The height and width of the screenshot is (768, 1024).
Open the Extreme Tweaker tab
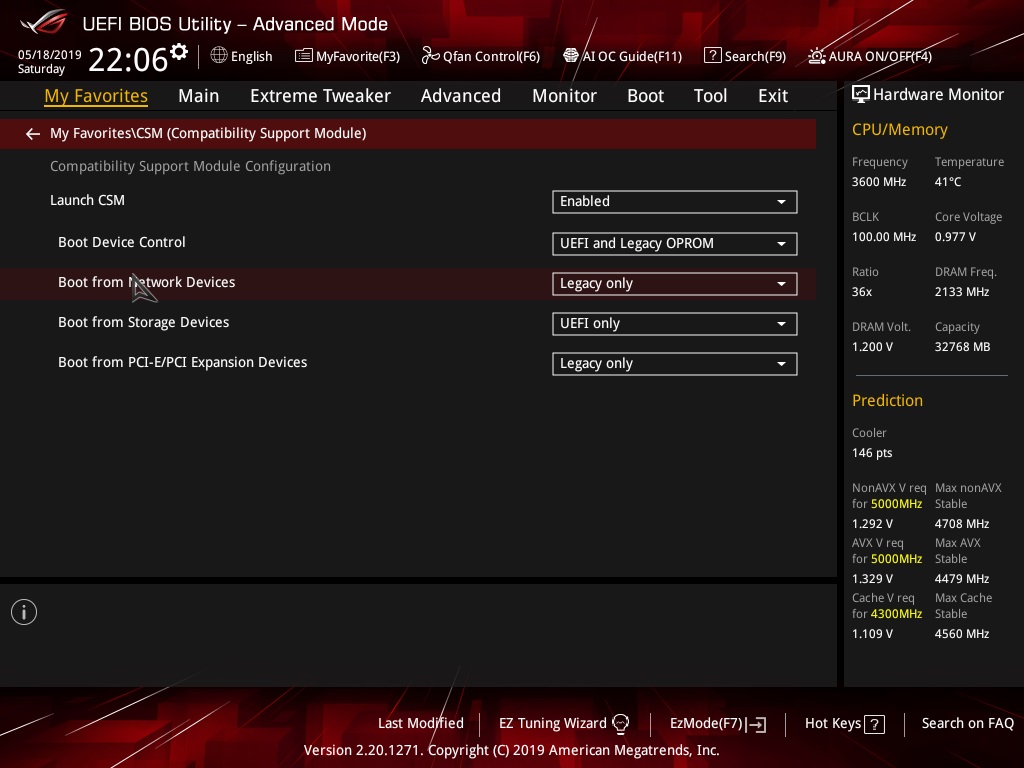320,96
